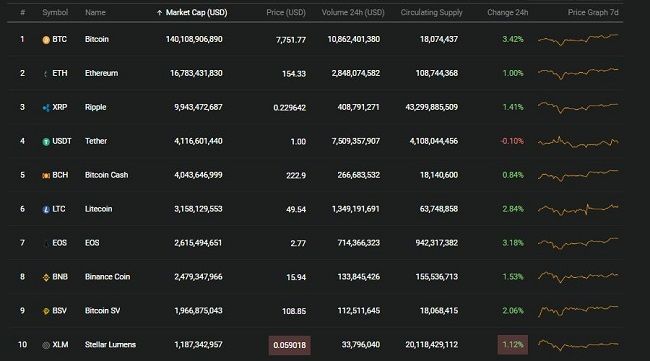Click the # rank column header
650x361 pixels.
(x=22, y=12)
